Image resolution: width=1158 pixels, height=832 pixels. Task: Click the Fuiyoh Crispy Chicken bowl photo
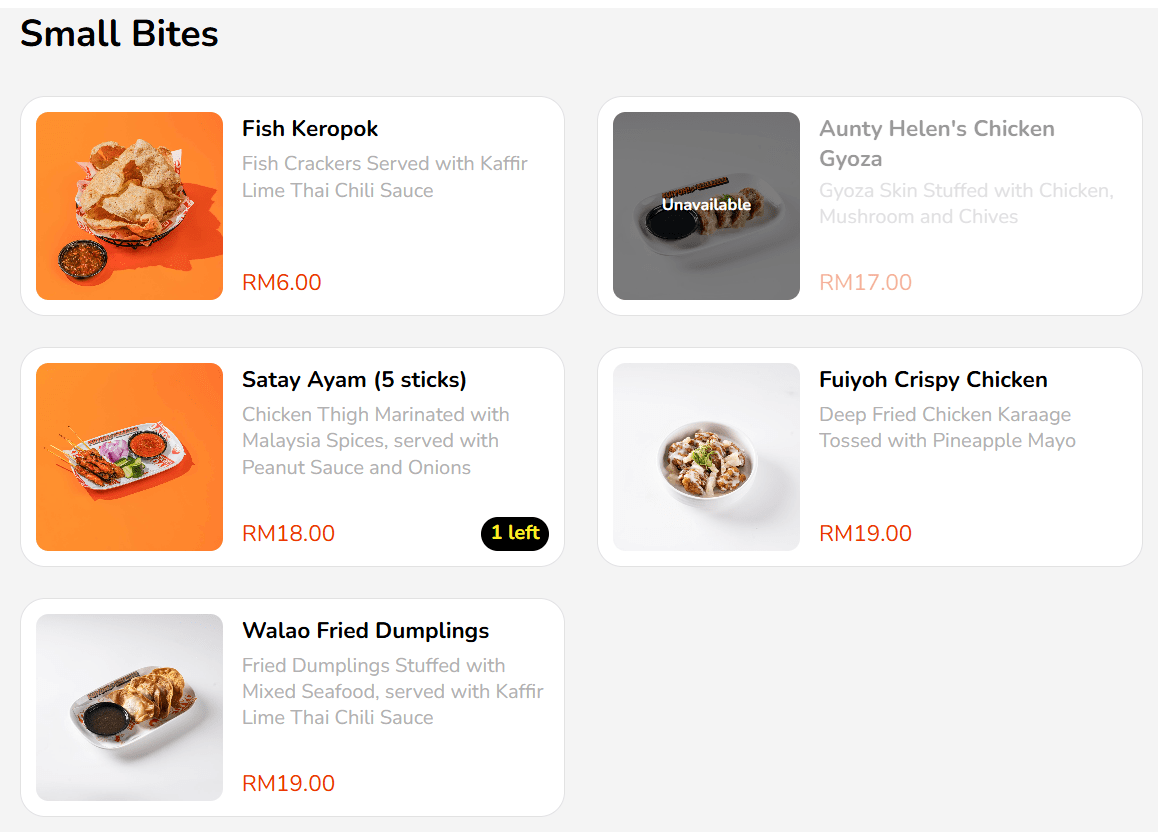tap(706, 457)
